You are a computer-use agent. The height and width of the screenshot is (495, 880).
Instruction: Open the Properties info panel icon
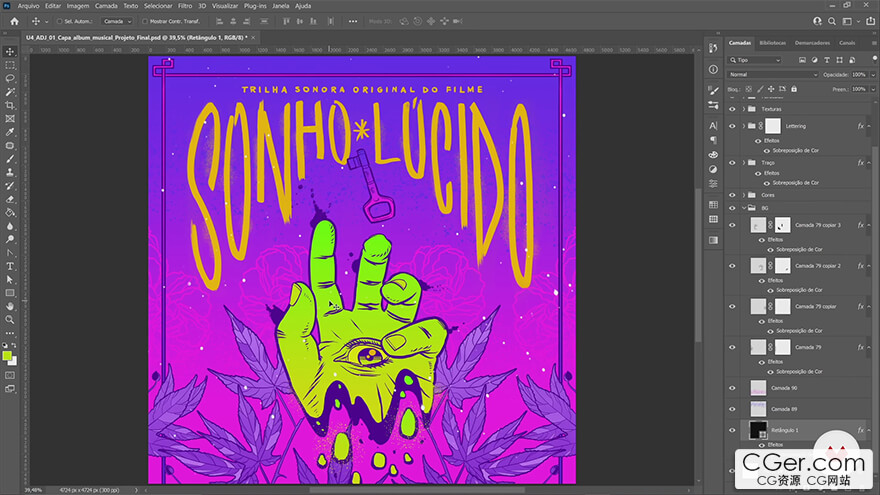pyautogui.click(x=713, y=70)
